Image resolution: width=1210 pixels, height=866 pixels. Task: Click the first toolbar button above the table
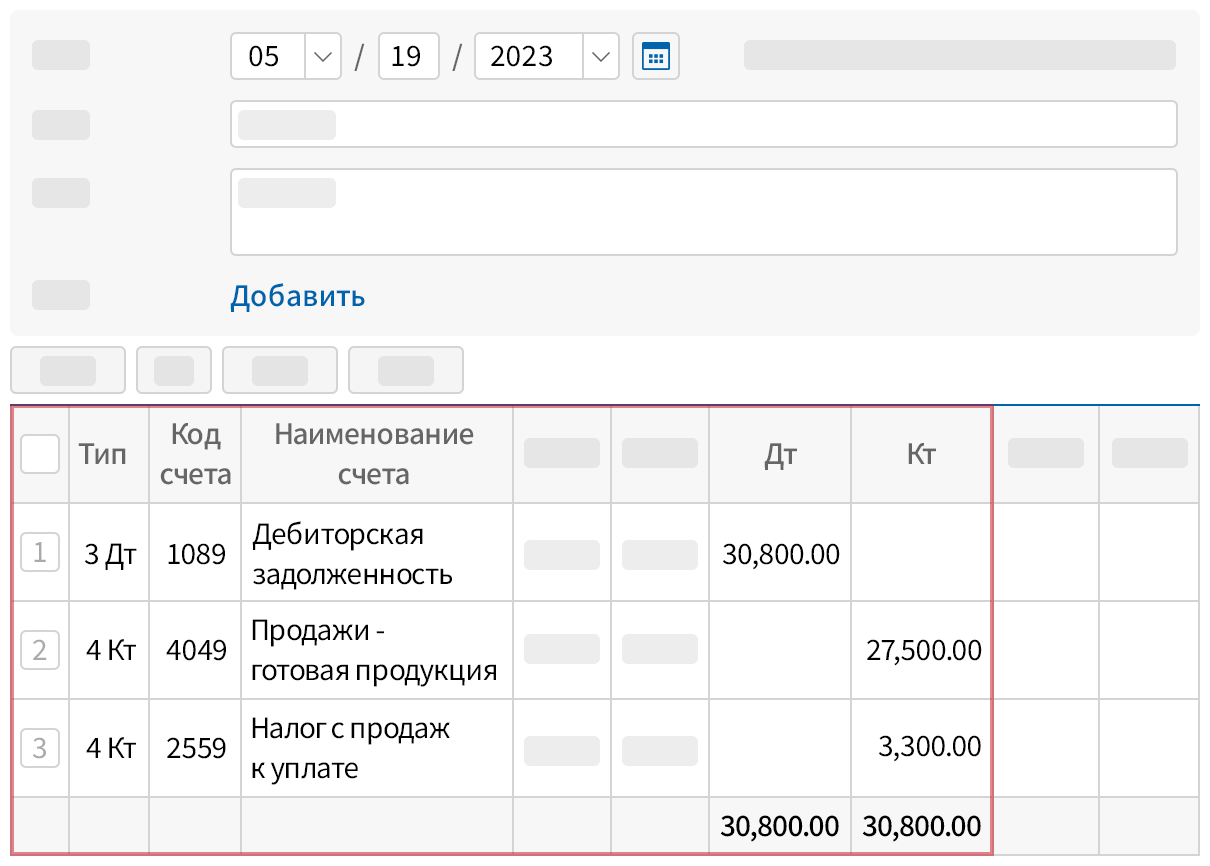coord(67,370)
